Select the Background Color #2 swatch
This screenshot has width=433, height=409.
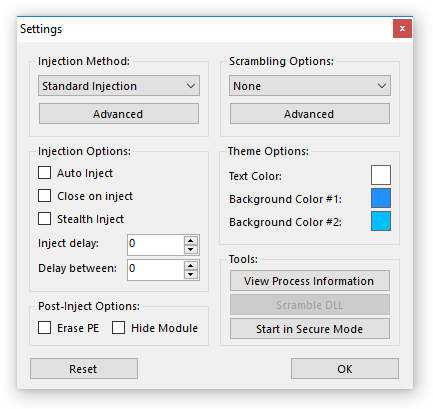381,221
